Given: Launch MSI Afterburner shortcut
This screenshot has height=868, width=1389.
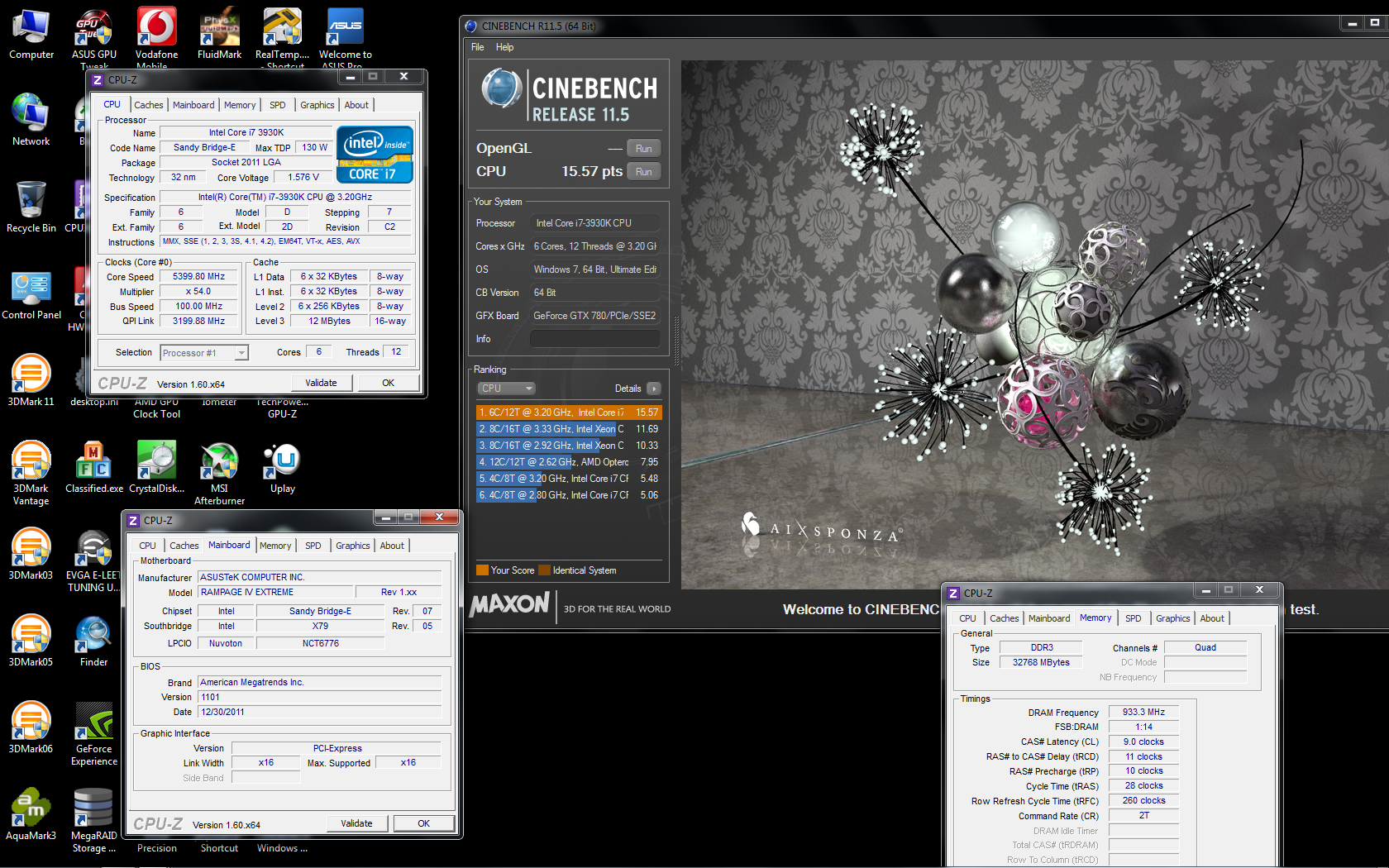Looking at the screenshot, I should [x=219, y=473].
